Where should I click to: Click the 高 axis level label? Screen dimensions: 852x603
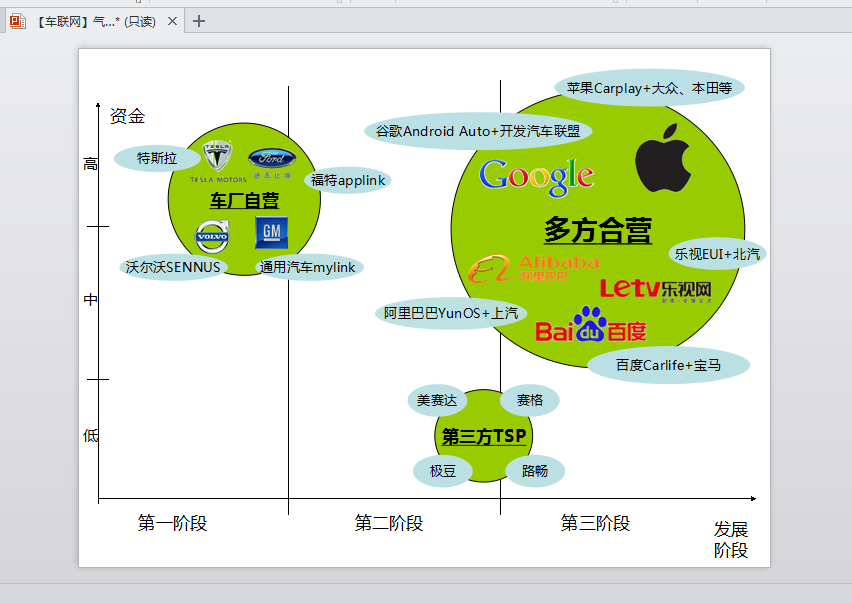(x=90, y=164)
